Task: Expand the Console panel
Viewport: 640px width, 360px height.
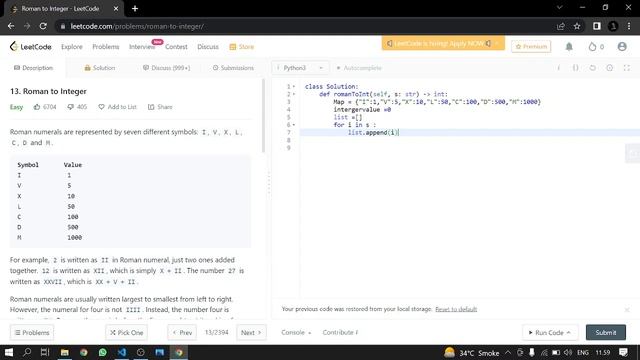Action: click(296, 333)
